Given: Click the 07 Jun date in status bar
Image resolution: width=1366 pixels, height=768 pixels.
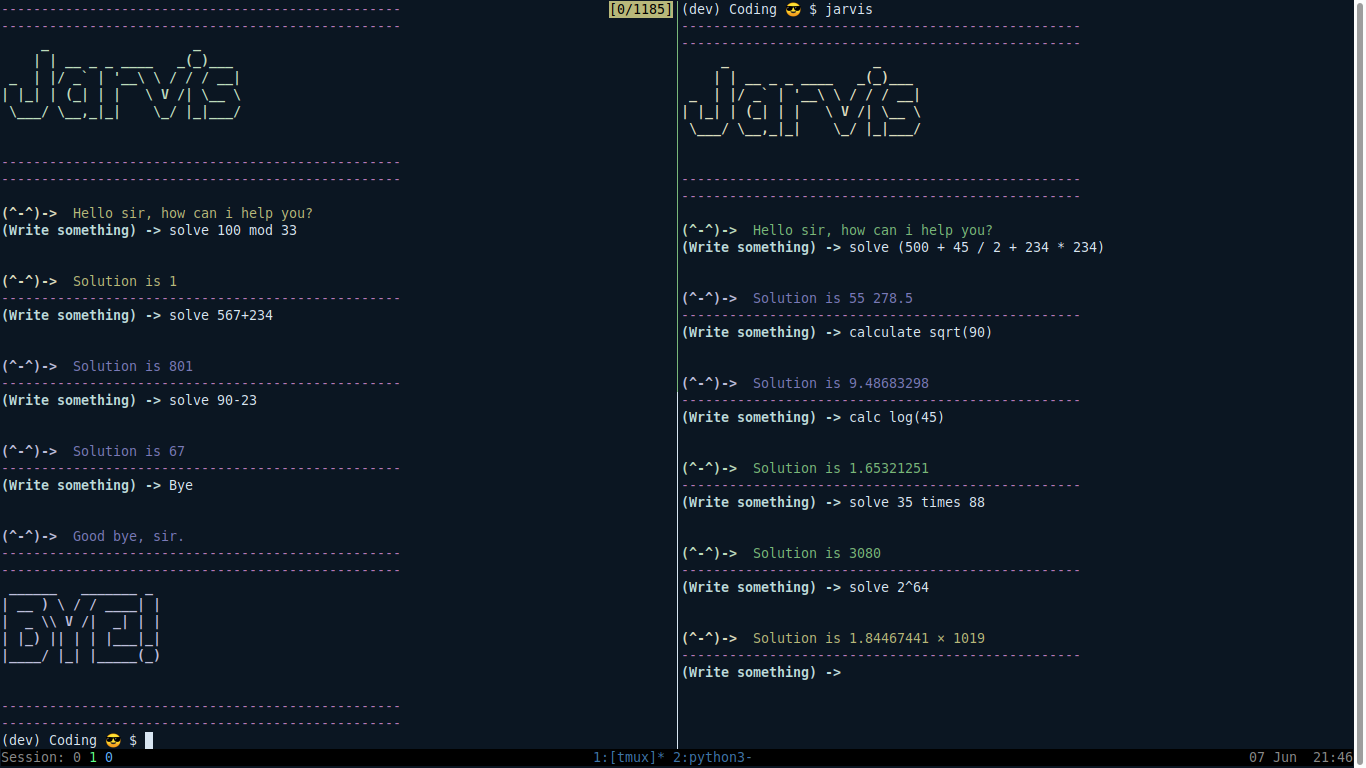Looking at the screenshot, I should click(1273, 758).
